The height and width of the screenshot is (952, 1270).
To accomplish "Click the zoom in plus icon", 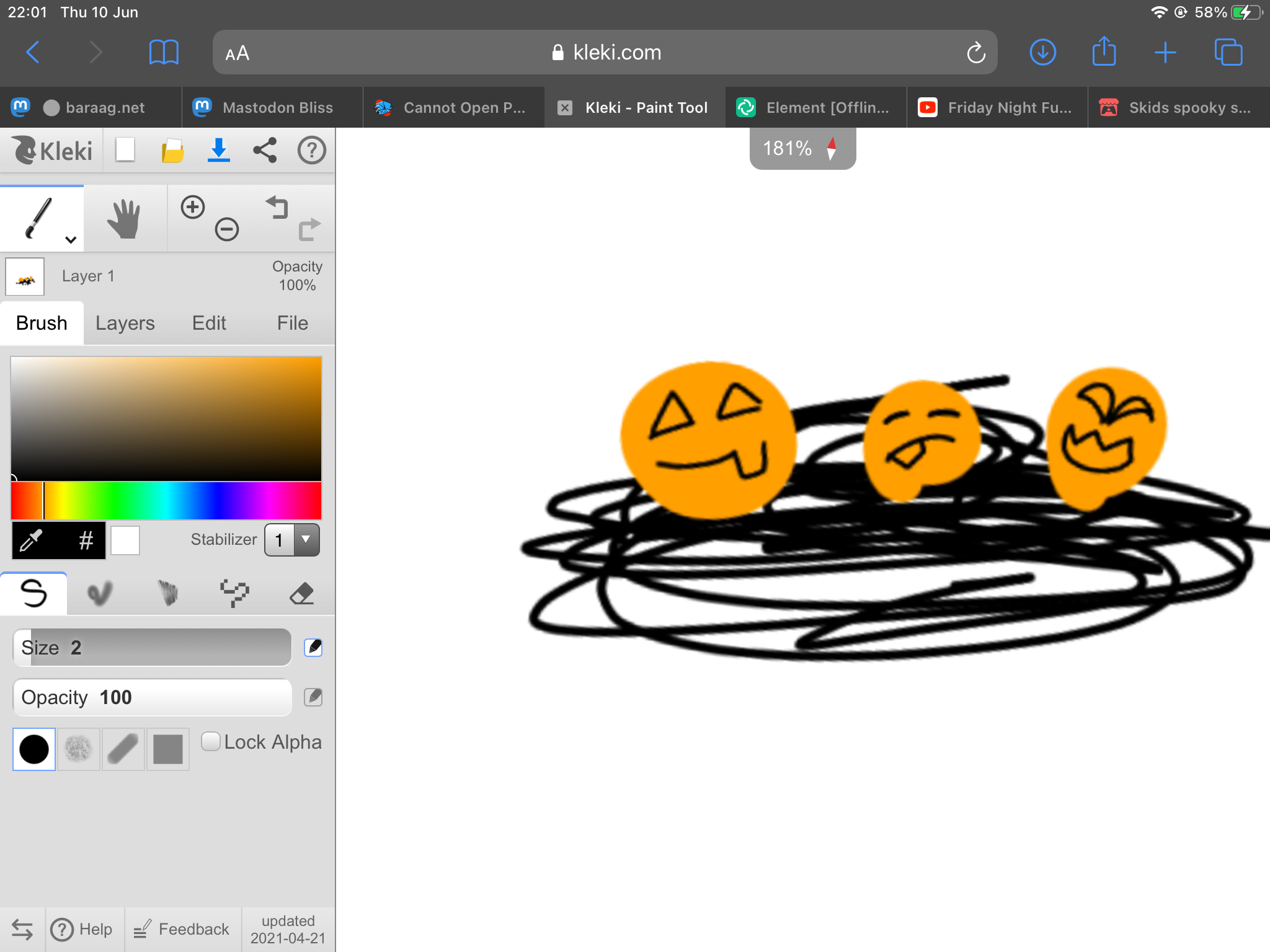I will (192, 207).
